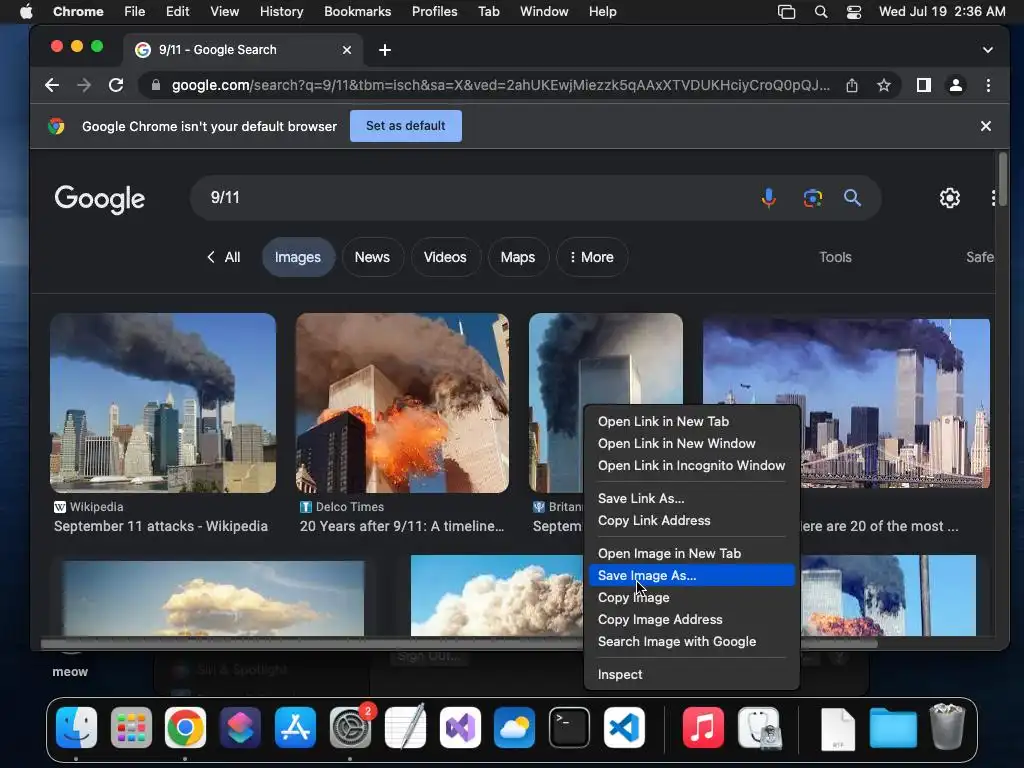Choose Open Link in New Tab
This screenshot has height=768, width=1024.
point(692,422)
